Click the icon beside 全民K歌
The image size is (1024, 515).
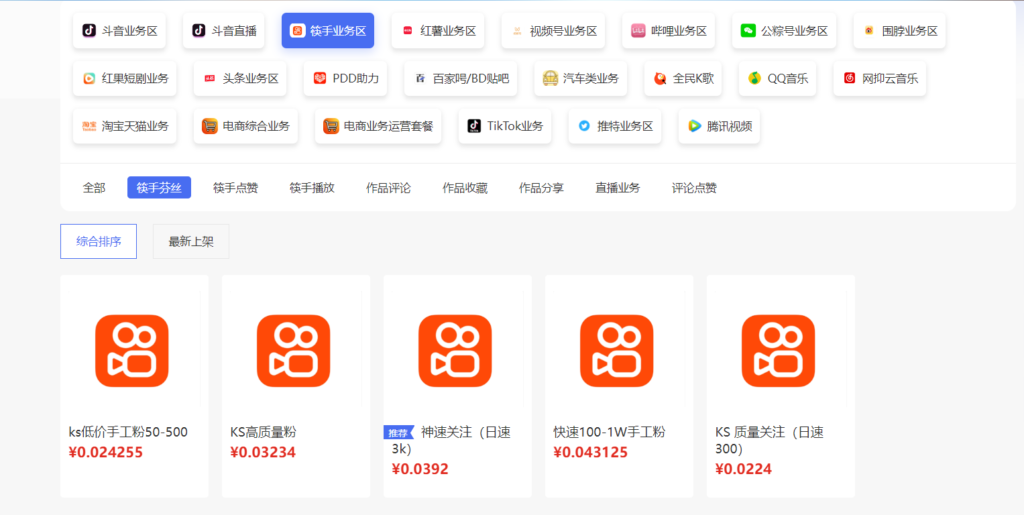660,79
